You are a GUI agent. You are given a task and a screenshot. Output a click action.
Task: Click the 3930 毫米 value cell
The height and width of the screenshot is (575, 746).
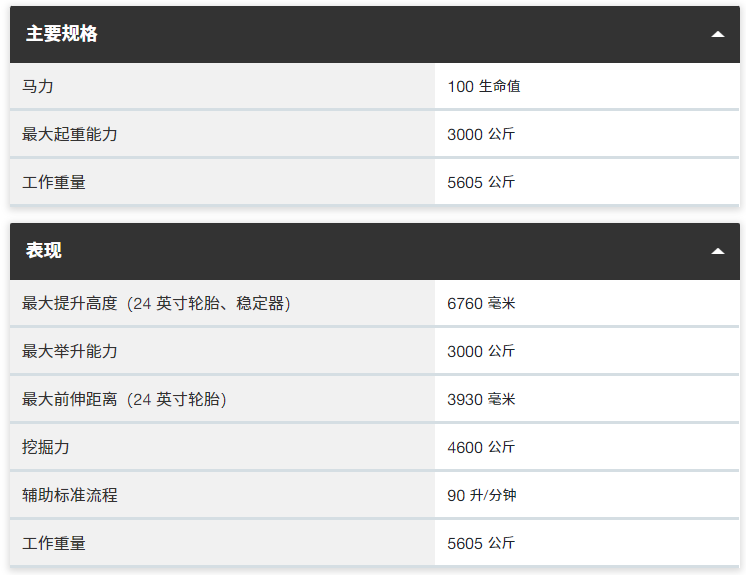click(x=481, y=399)
